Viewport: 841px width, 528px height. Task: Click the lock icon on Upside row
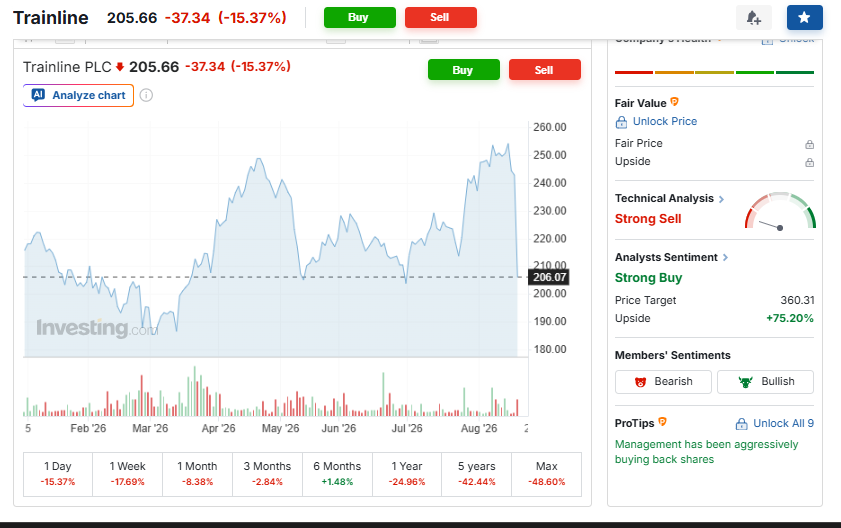[809, 163]
